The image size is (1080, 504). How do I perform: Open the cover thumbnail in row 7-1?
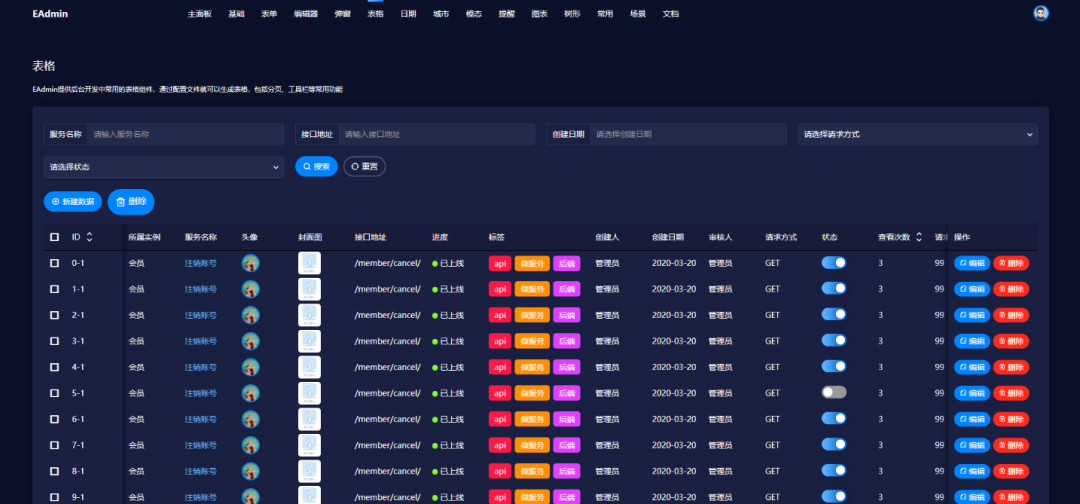click(x=309, y=445)
